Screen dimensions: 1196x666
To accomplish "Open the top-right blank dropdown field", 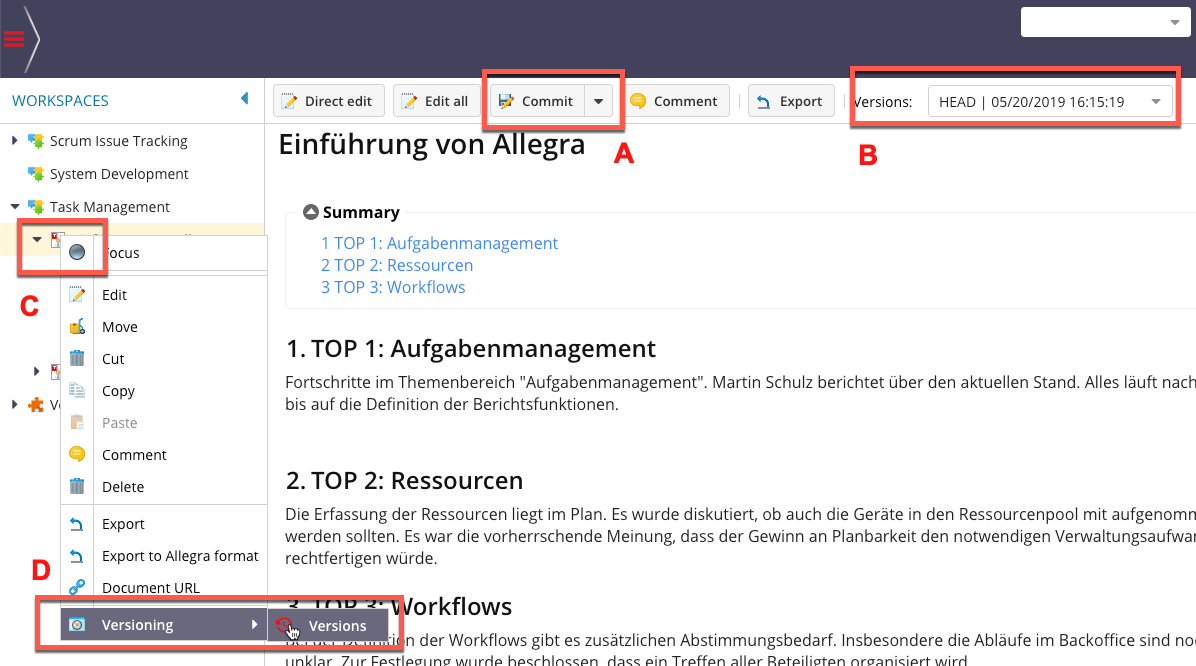I will pyautogui.click(x=1101, y=22).
